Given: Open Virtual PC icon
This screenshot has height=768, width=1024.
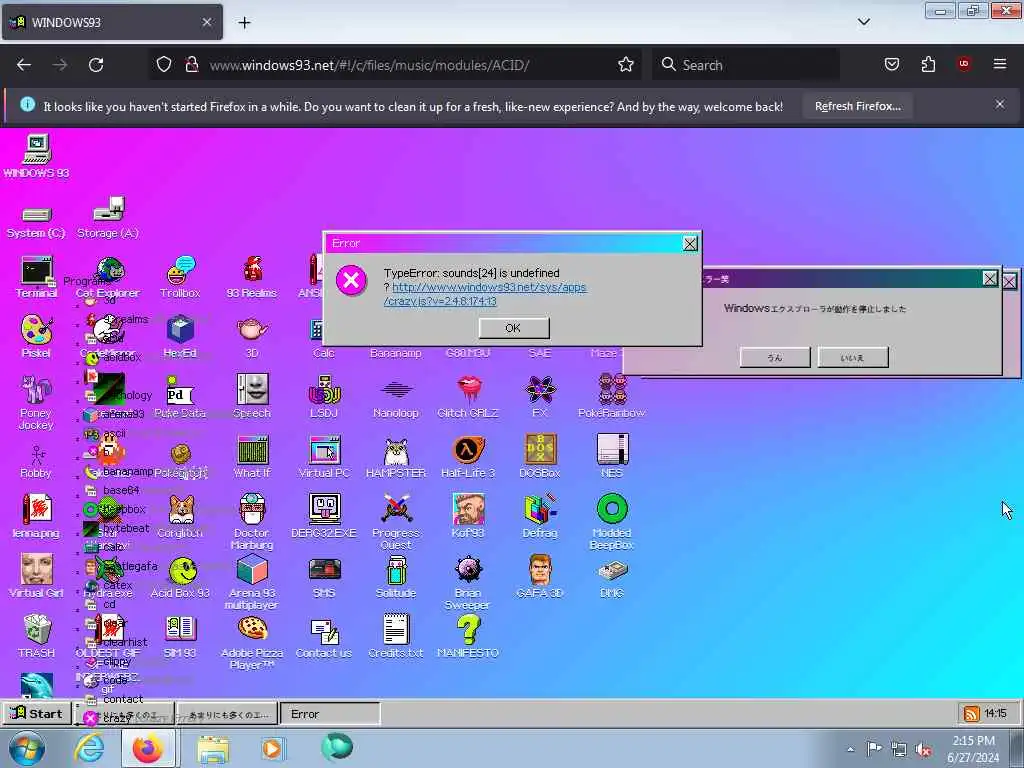Looking at the screenshot, I should click(x=324, y=450).
